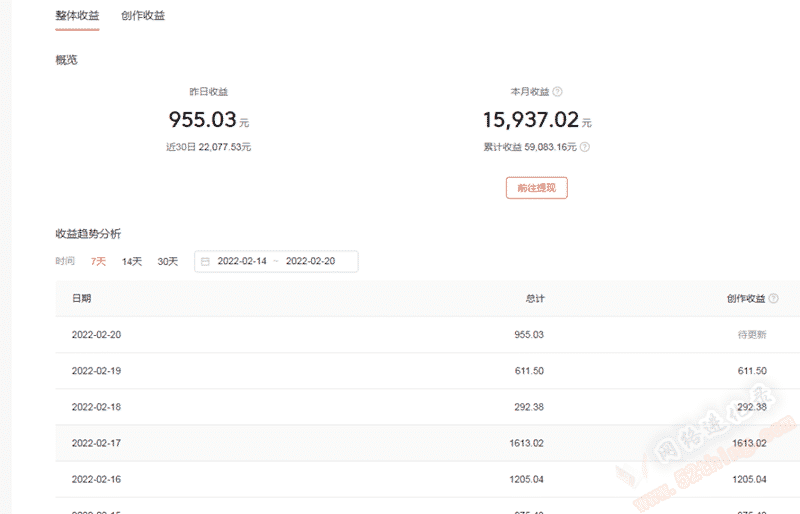Click 待更新 in the 2022-02-20 row
800x514 pixels.
click(x=752, y=335)
